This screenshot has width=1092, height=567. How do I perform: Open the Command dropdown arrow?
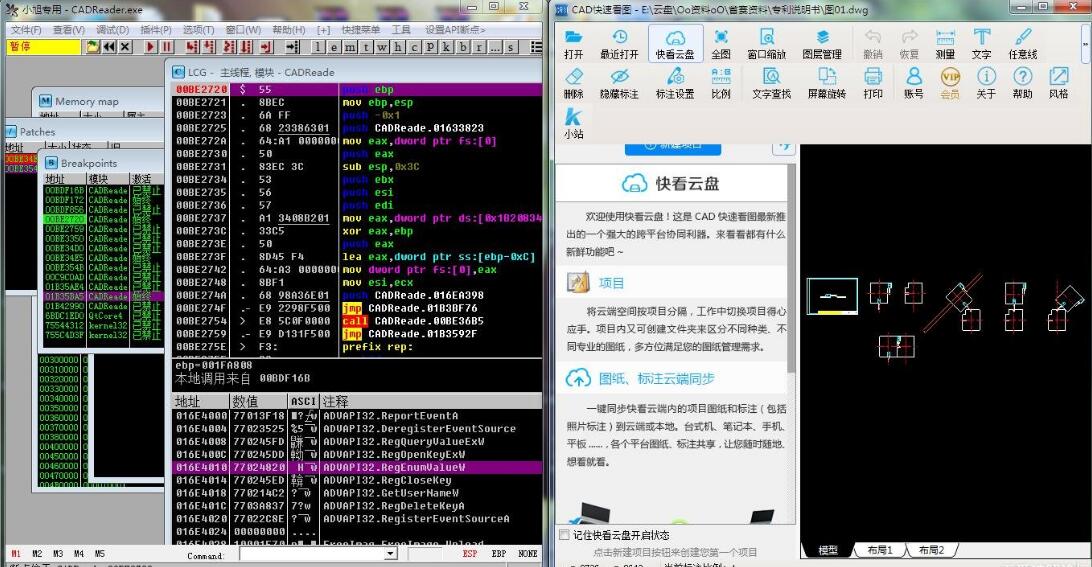pos(391,554)
